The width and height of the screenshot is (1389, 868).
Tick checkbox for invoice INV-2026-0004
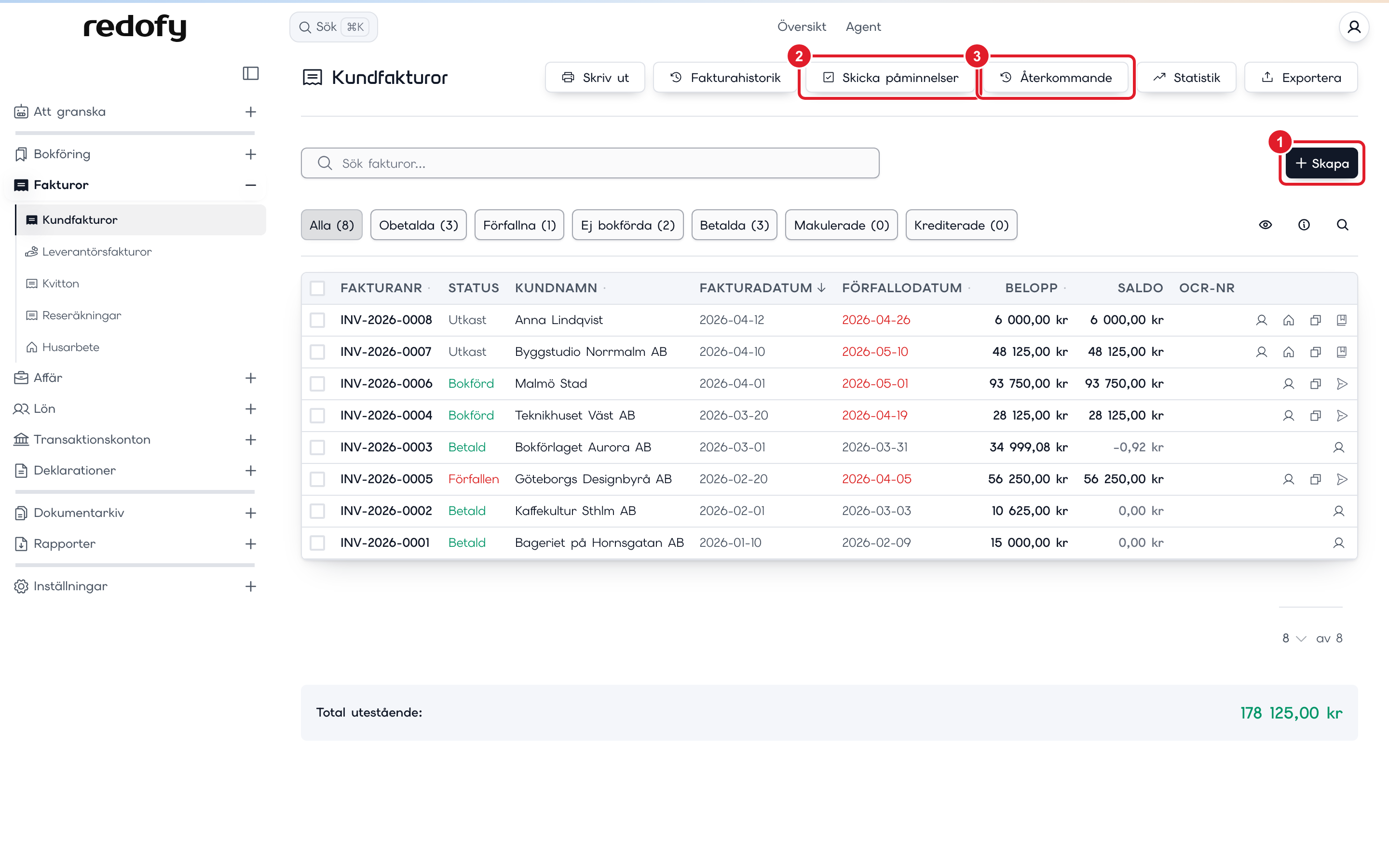317,416
